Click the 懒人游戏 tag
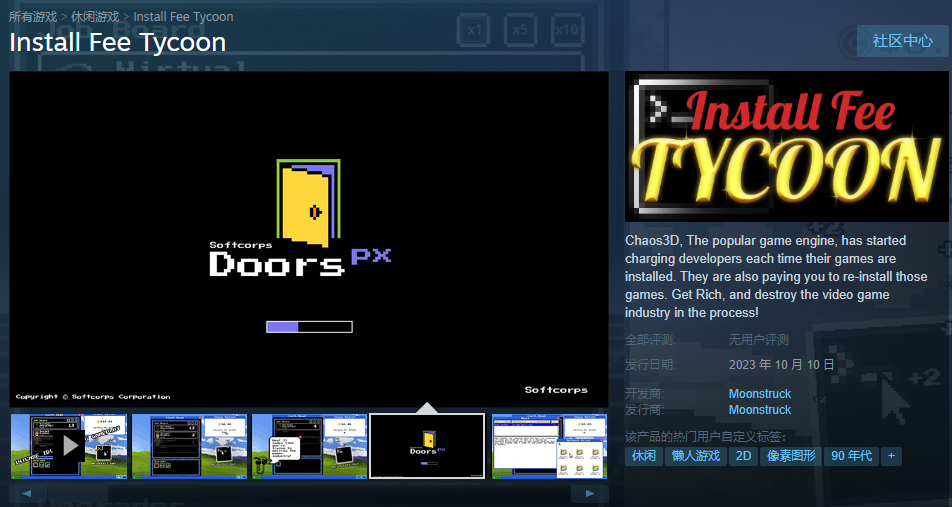 point(696,456)
